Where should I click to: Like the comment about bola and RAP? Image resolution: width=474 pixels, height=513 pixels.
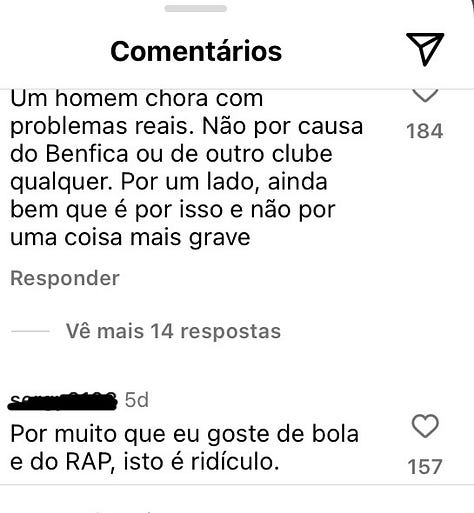click(x=425, y=426)
